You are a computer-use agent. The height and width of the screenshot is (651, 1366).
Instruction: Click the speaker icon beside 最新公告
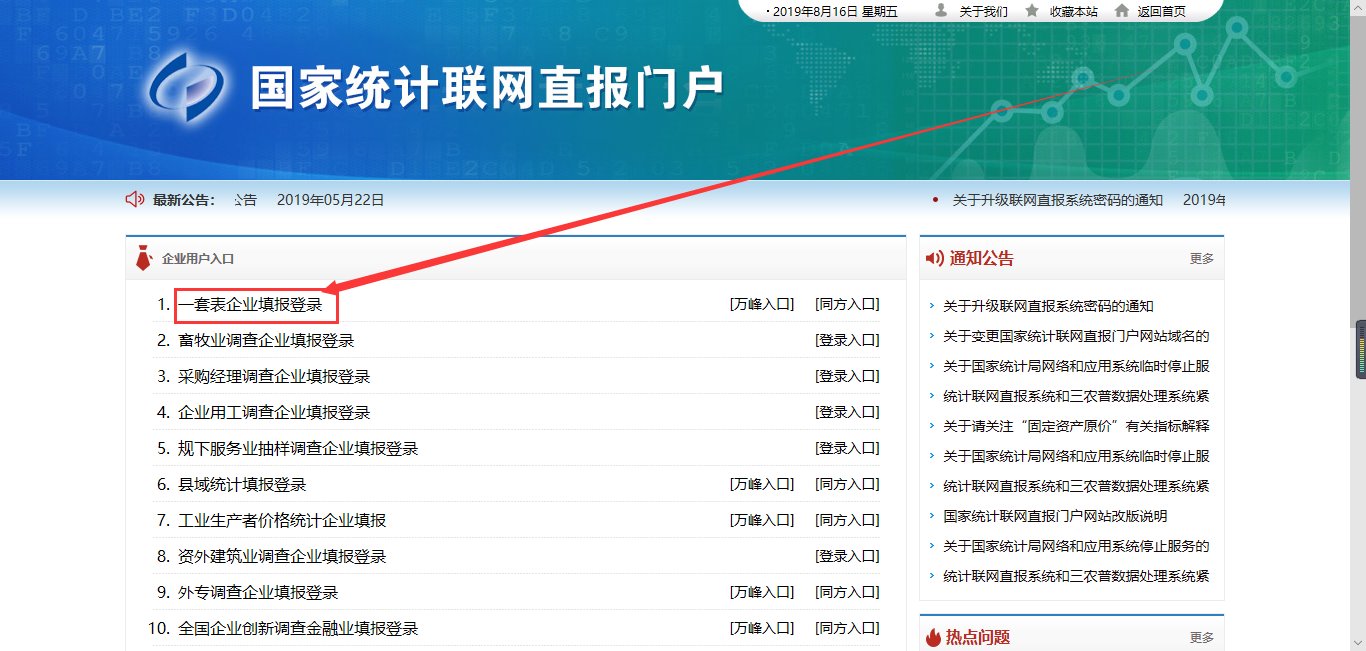[134, 199]
